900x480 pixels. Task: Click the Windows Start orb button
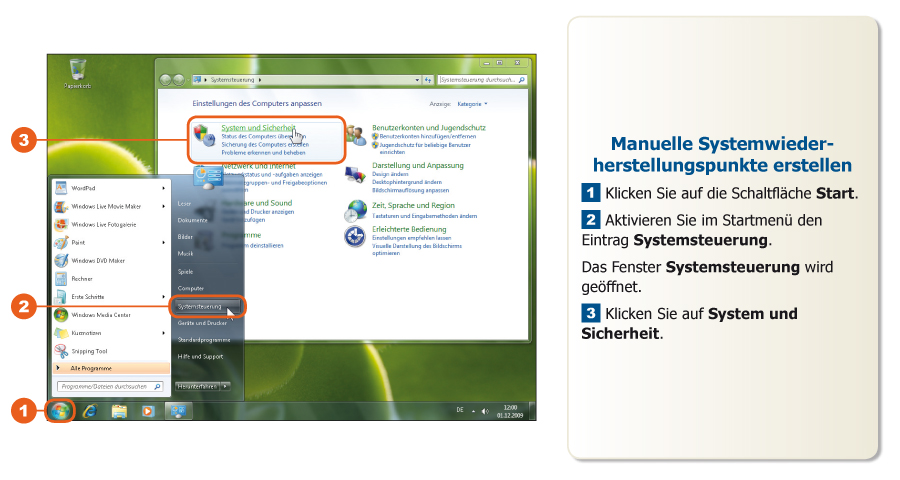click(60, 411)
